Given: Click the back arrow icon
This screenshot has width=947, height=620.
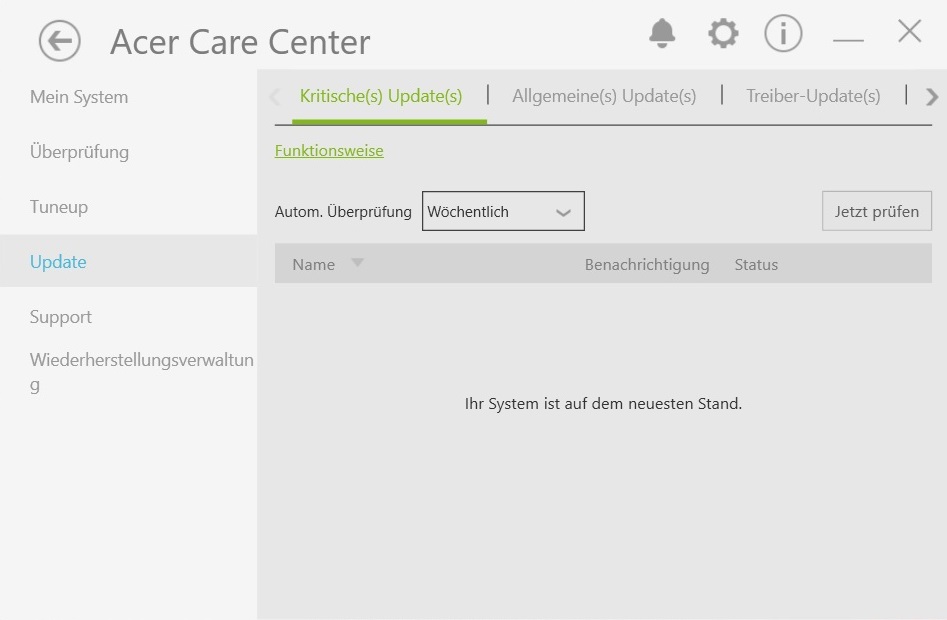Looking at the screenshot, I should click(59, 41).
